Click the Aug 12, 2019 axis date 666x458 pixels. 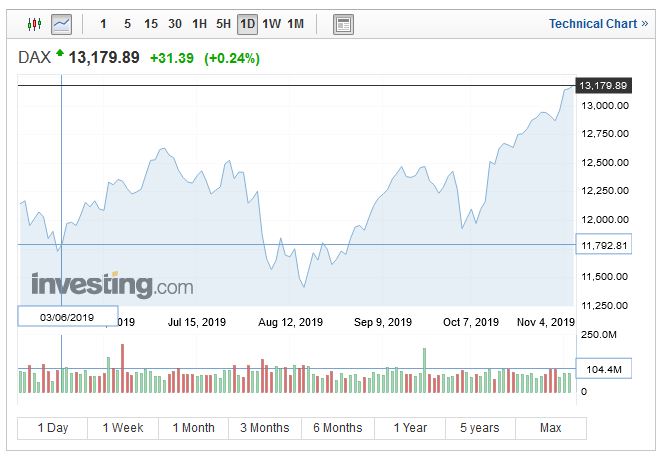pos(291,322)
